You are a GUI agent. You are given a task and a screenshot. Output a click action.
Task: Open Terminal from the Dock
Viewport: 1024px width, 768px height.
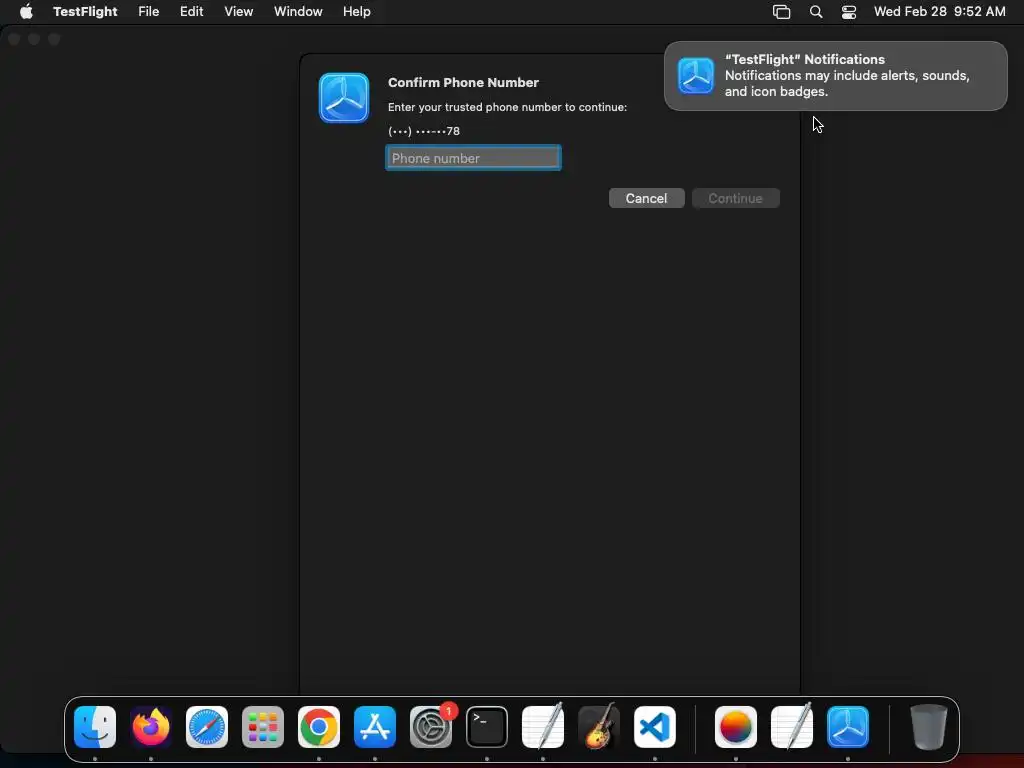487,726
